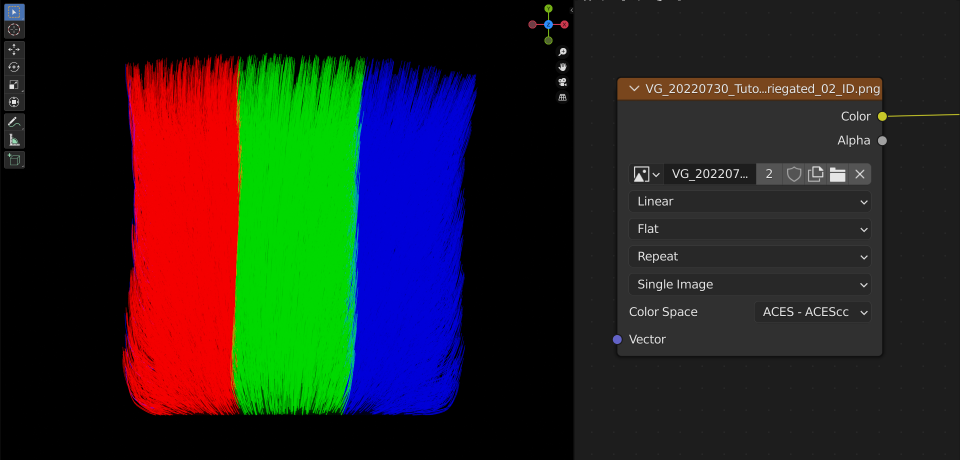Viewport: 960px width, 460px height.
Task: Click the gray Alpha output socket
Action: pos(882,141)
